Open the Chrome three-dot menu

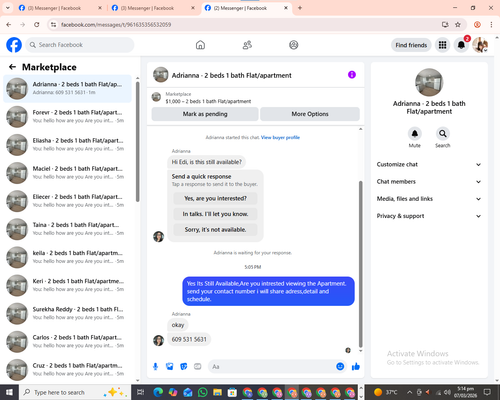coord(491,24)
